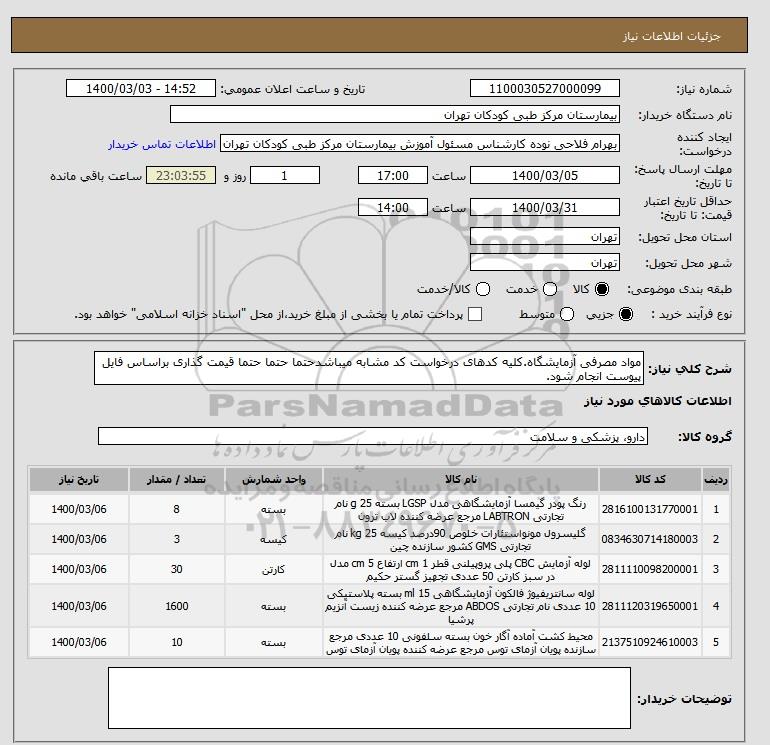770x745 pixels.
Task: Select the متوسط purchase type radio
Action: (x=567, y=314)
